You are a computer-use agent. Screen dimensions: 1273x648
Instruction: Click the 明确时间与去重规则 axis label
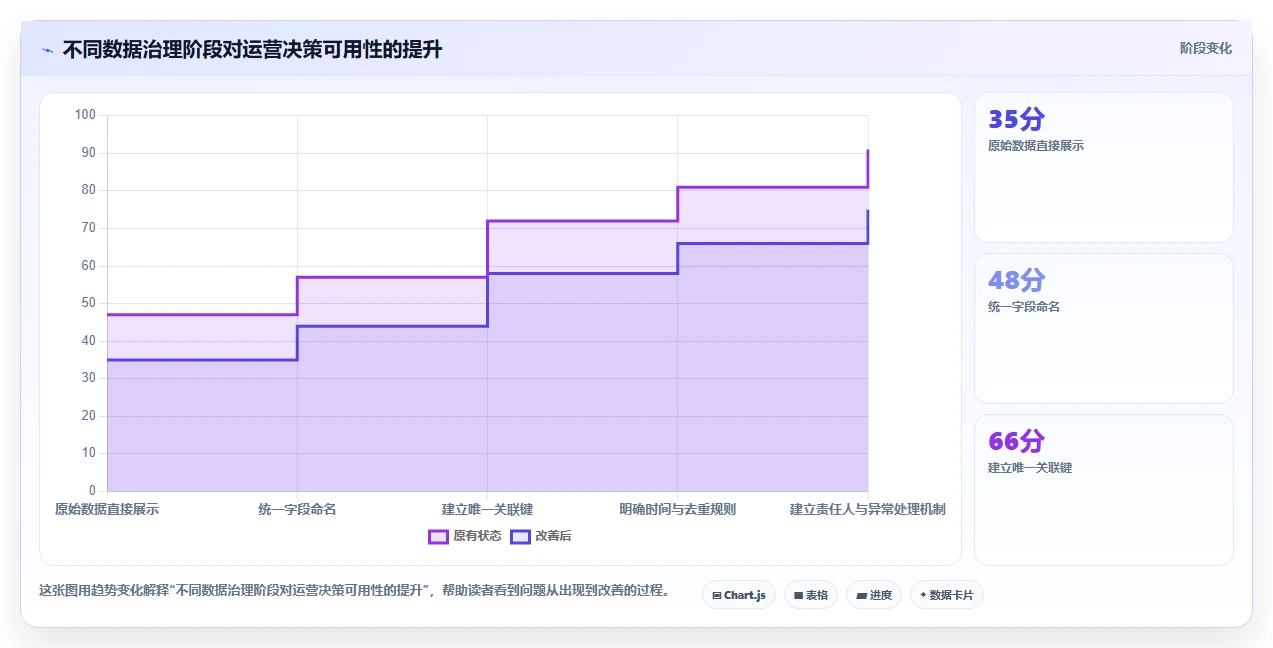[677, 509]
